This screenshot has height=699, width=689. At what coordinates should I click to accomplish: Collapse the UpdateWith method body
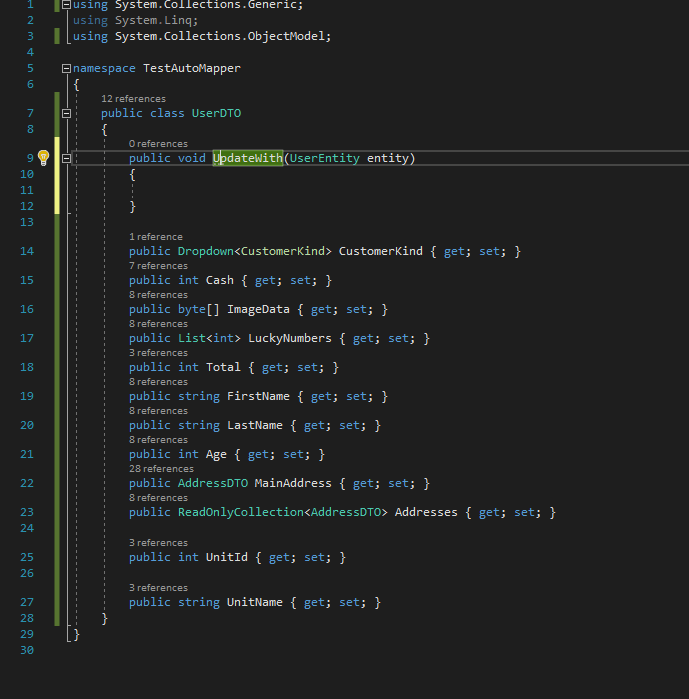pos(66,158)
